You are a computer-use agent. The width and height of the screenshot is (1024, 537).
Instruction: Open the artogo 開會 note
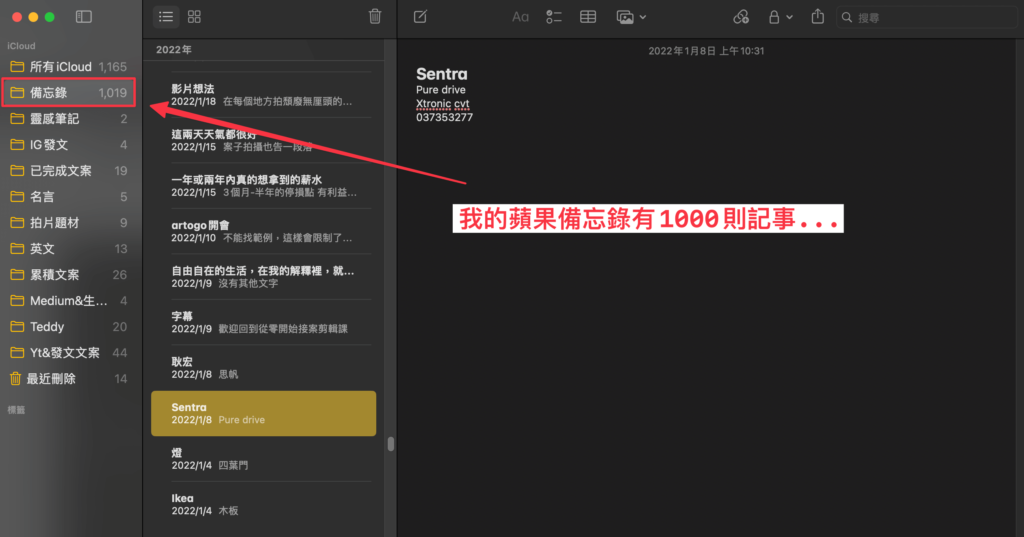pyautogui.click(x=263, y=231)
